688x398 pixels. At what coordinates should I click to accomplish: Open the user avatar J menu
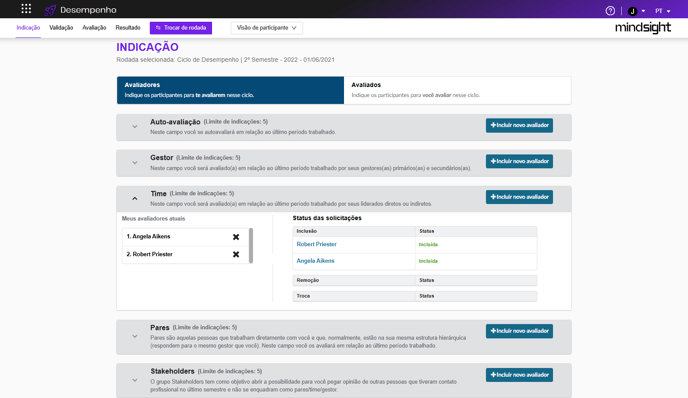636,11
